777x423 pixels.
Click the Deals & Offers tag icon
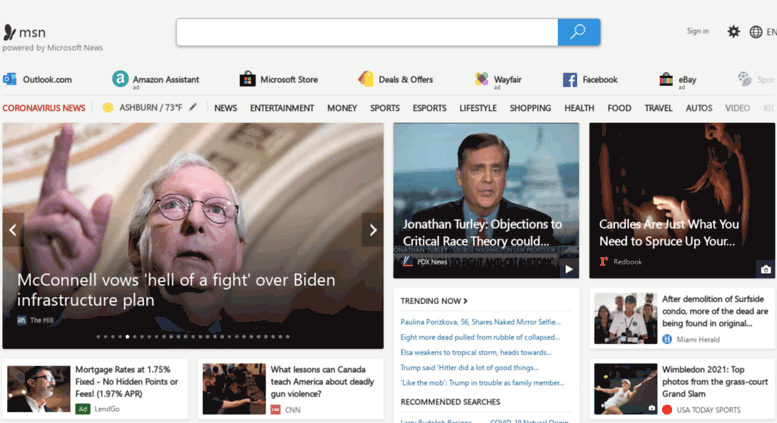[x=366, y=79]
